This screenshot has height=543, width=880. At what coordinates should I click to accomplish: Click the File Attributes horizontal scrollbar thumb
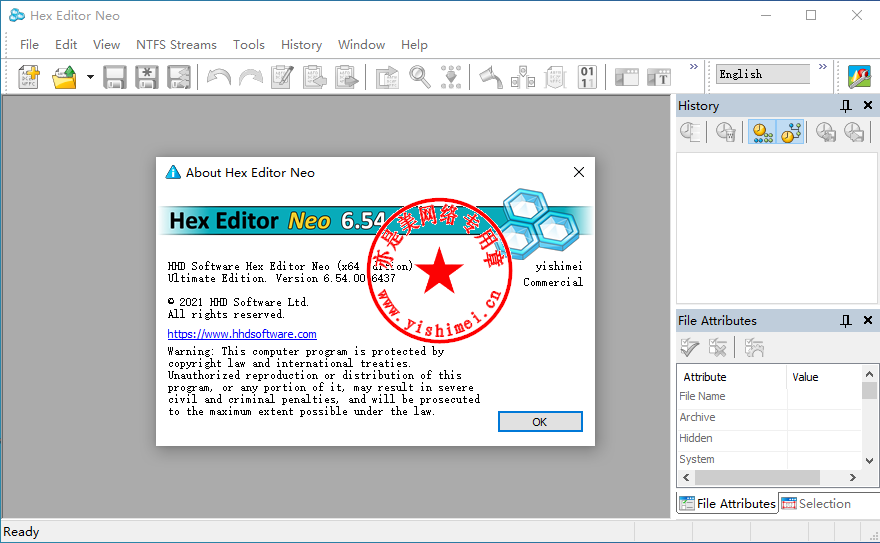point(758,477)
